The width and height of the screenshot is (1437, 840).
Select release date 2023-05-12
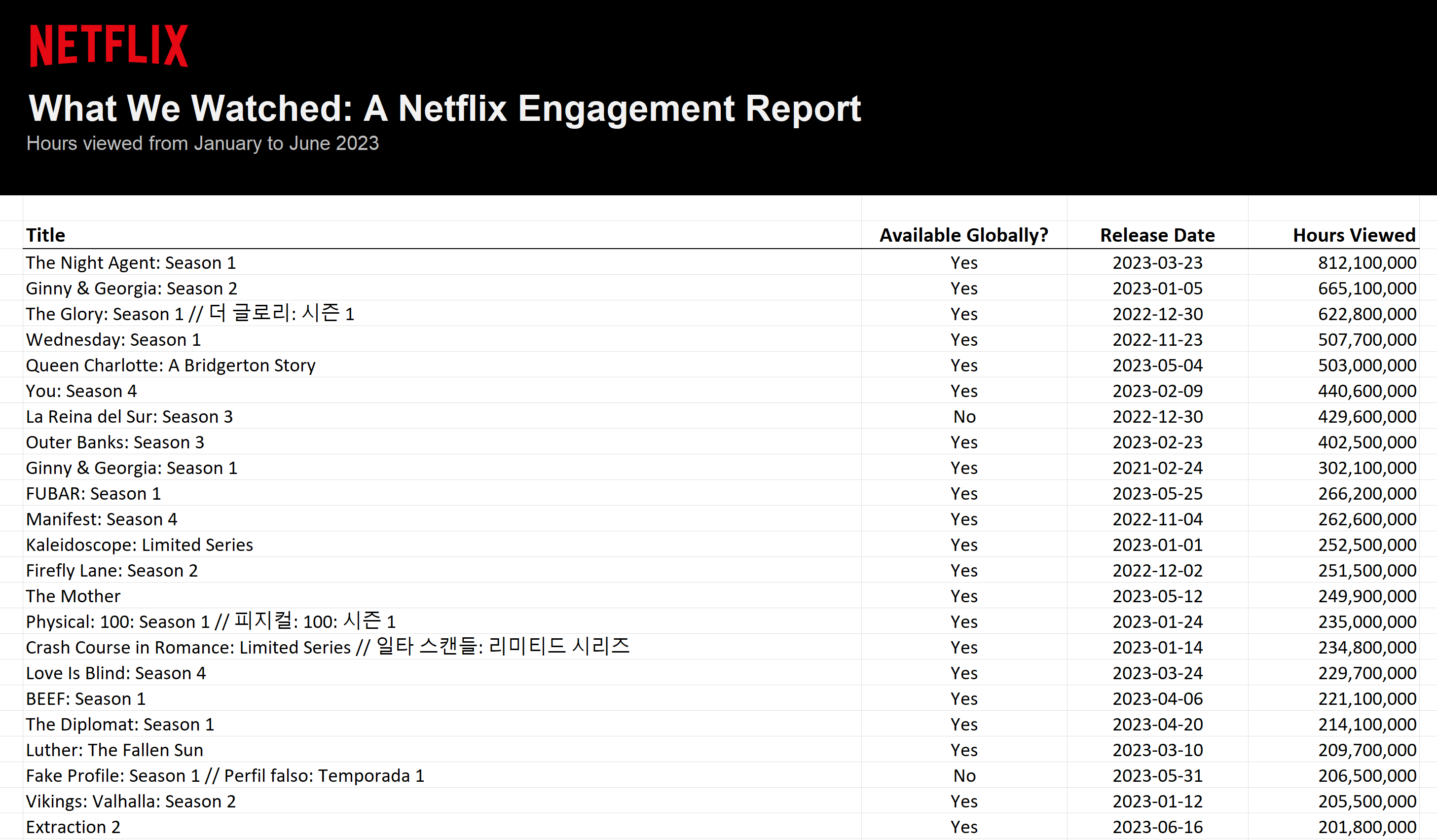pos(1158,596)
